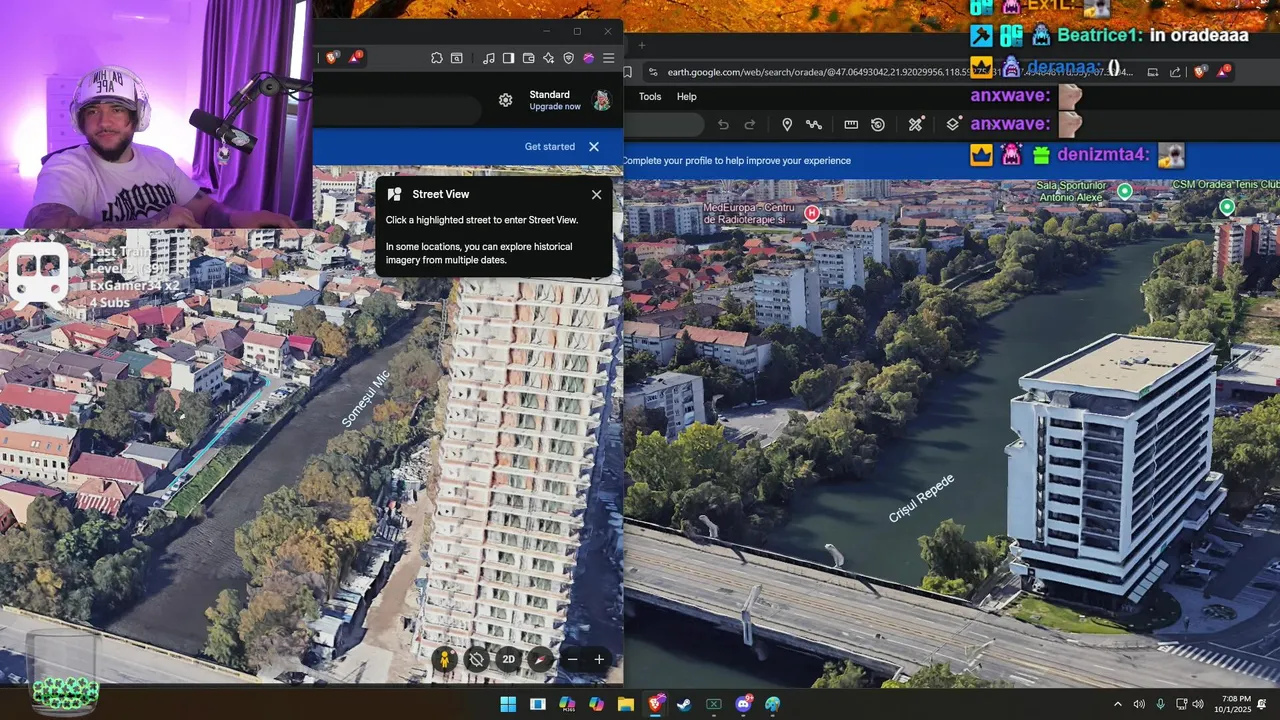Image resolution: width=1280 pixels, height=720 pixels.
Task: Open Task View on the taskbar
Action: pyautogui.click(x=538, y=704)
